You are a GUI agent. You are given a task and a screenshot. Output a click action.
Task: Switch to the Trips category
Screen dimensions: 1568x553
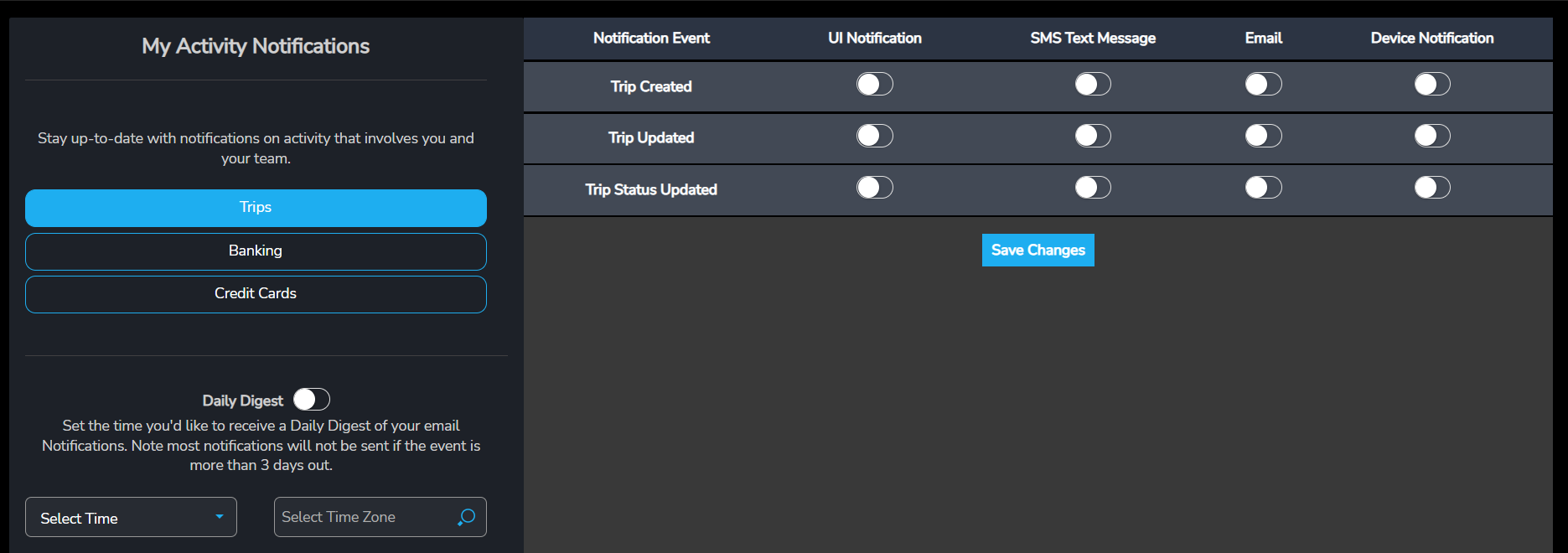tap(256, 208)
